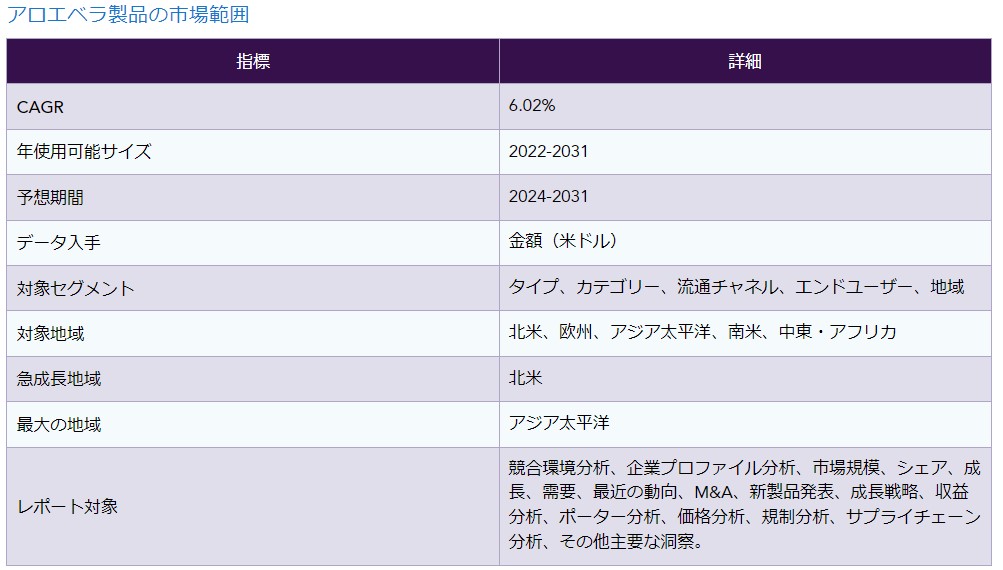Screen dimensions: 1003x570
Task: Click the segment list starting タイプ、カテゴリー
Action: pyautogui.click(x=736, y=287)
